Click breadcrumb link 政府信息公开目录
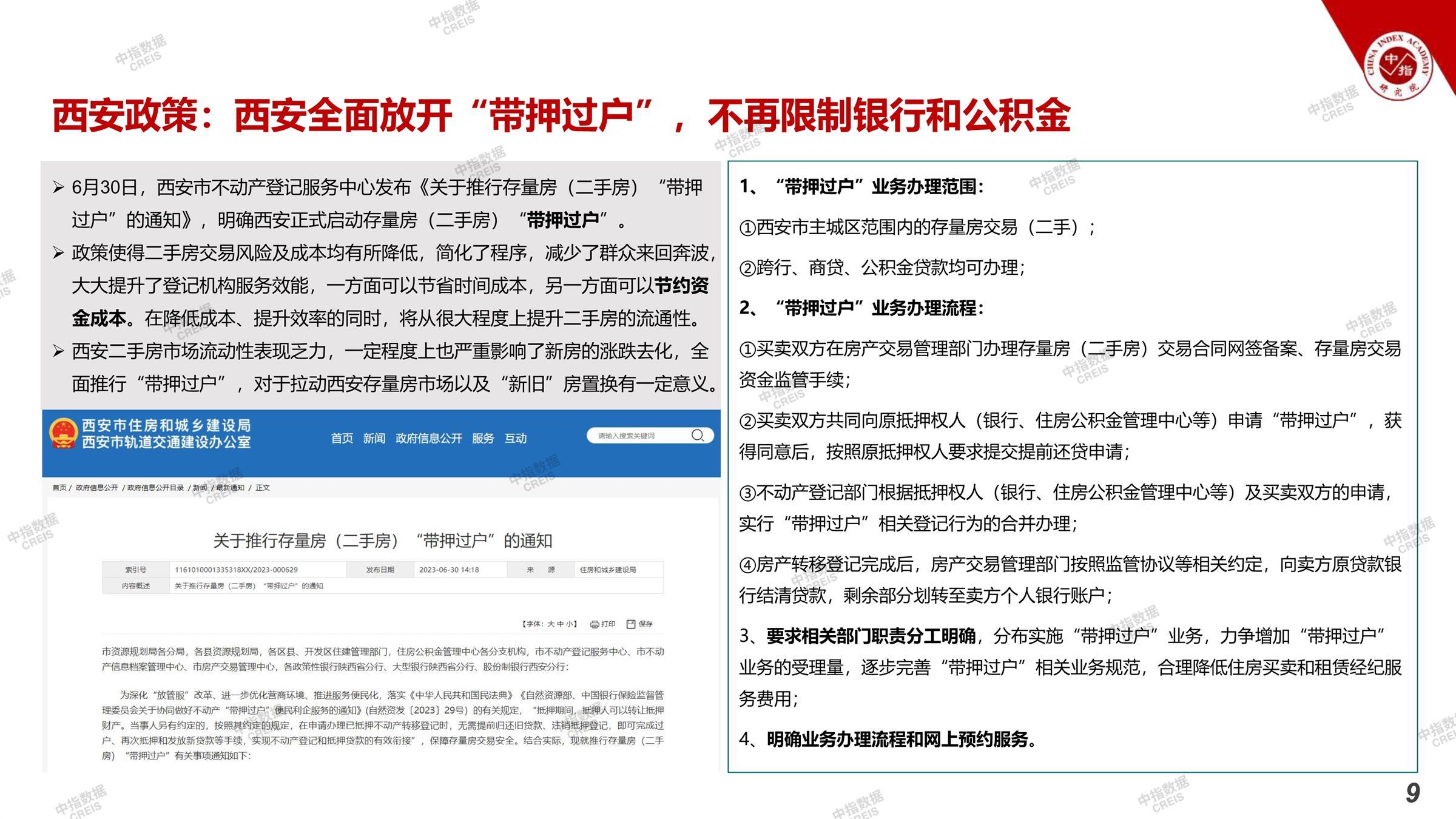 click(x=155, y=488)
